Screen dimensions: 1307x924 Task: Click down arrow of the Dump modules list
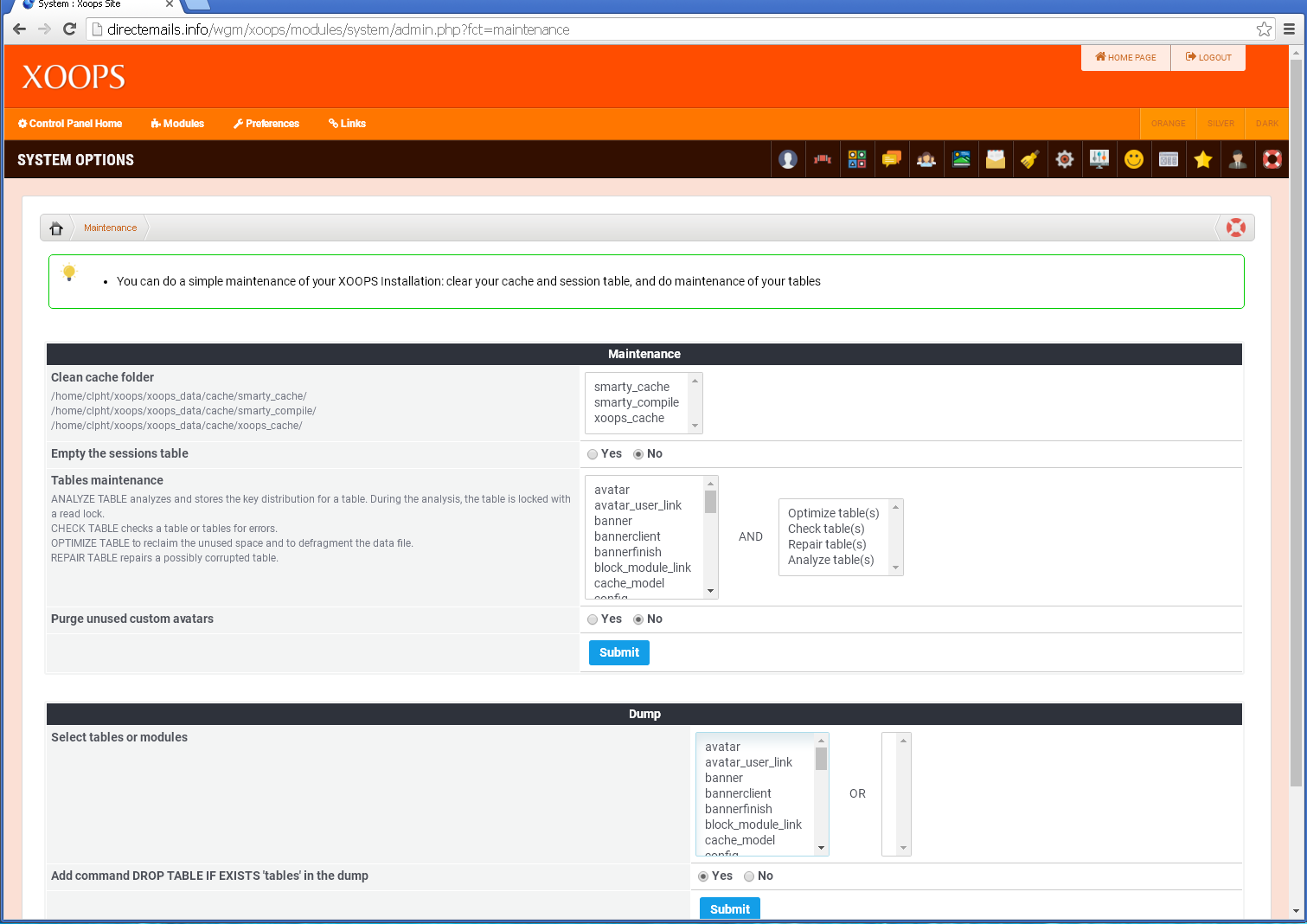(903, 848)
